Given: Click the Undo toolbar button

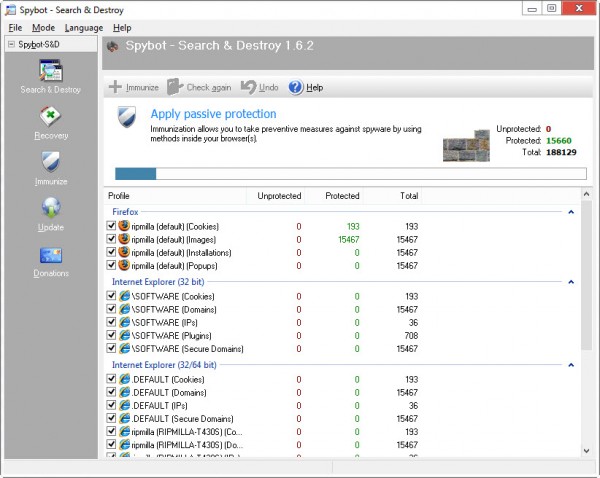Looking at the screenshot, I should click(260, 88).
